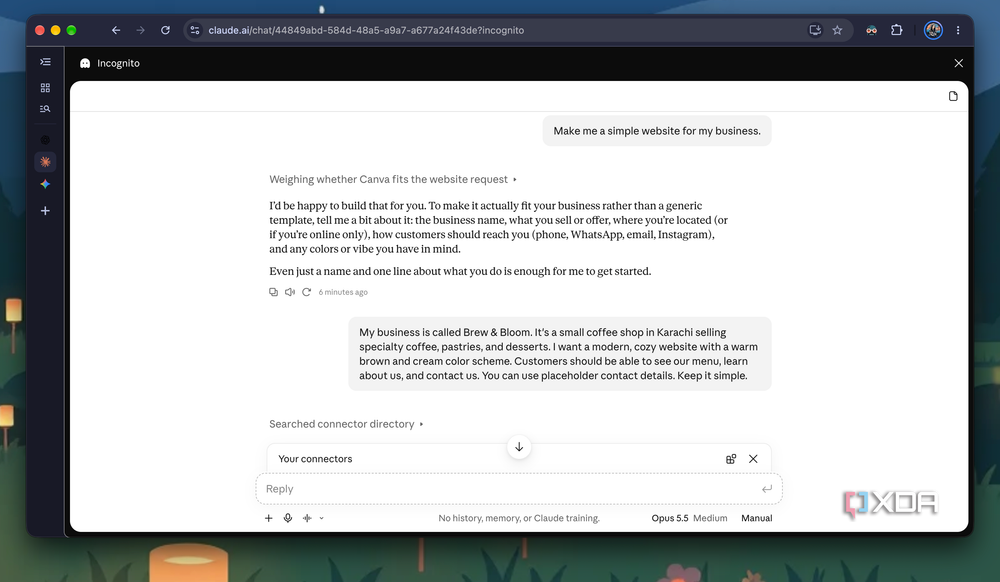Copy the assistant's response
Screen dimensions: 1000x582
point(274,292)
